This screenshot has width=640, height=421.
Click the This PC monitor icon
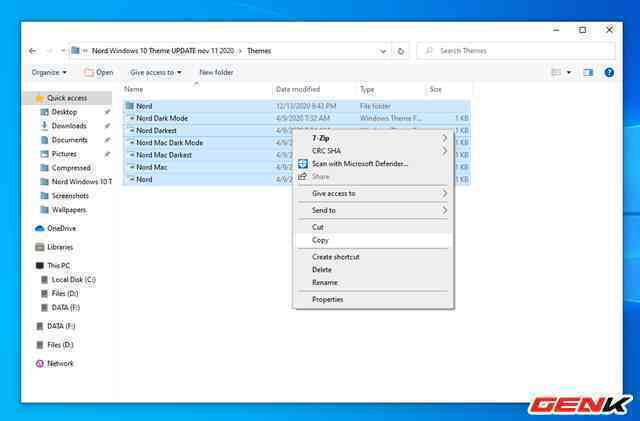[x=40, y=265]
